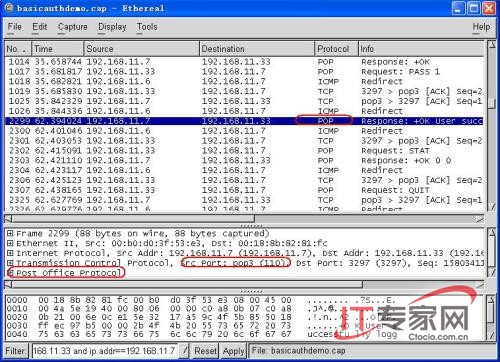Open the filter history dropdown arrow

(x=184, y=351)
